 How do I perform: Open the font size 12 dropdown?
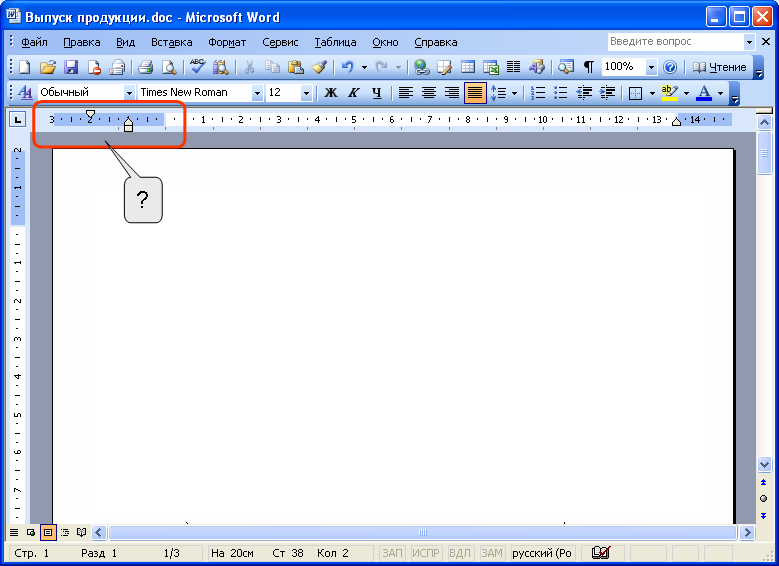[306, 92]
